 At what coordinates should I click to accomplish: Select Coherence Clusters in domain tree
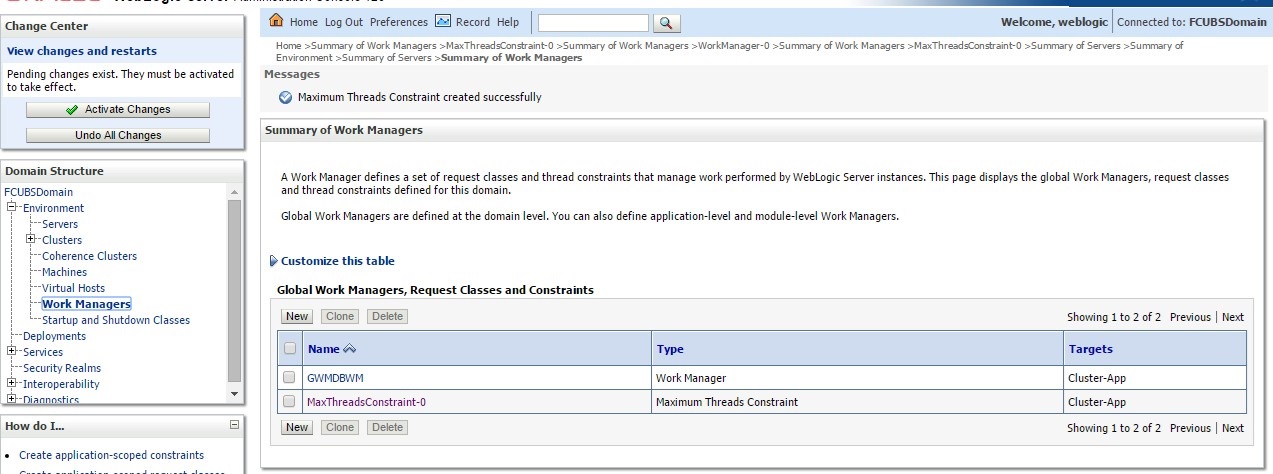click(89, 256)
